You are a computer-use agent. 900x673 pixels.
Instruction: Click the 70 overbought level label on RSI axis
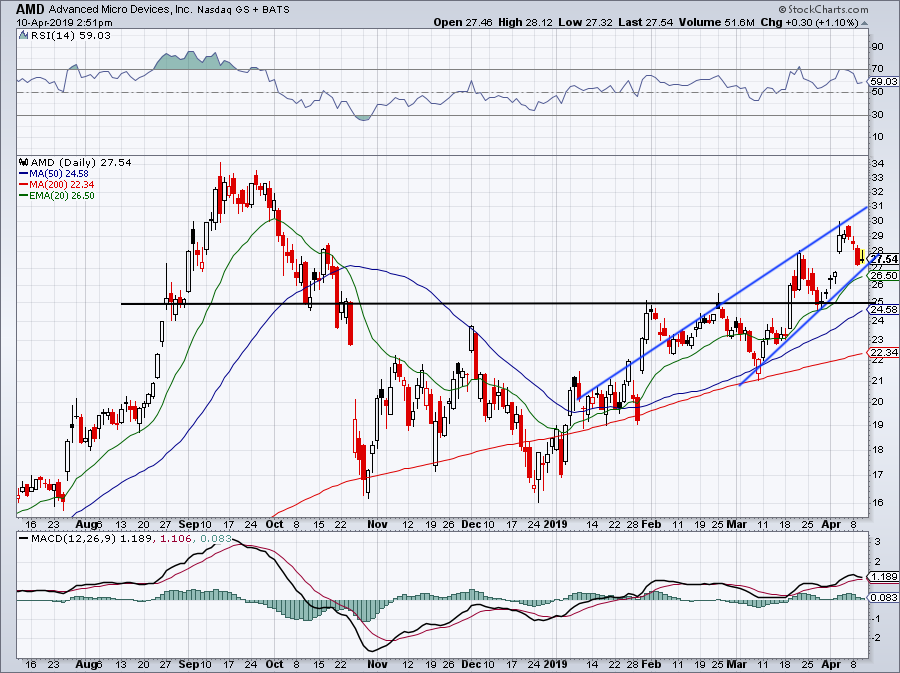point(878,68)
